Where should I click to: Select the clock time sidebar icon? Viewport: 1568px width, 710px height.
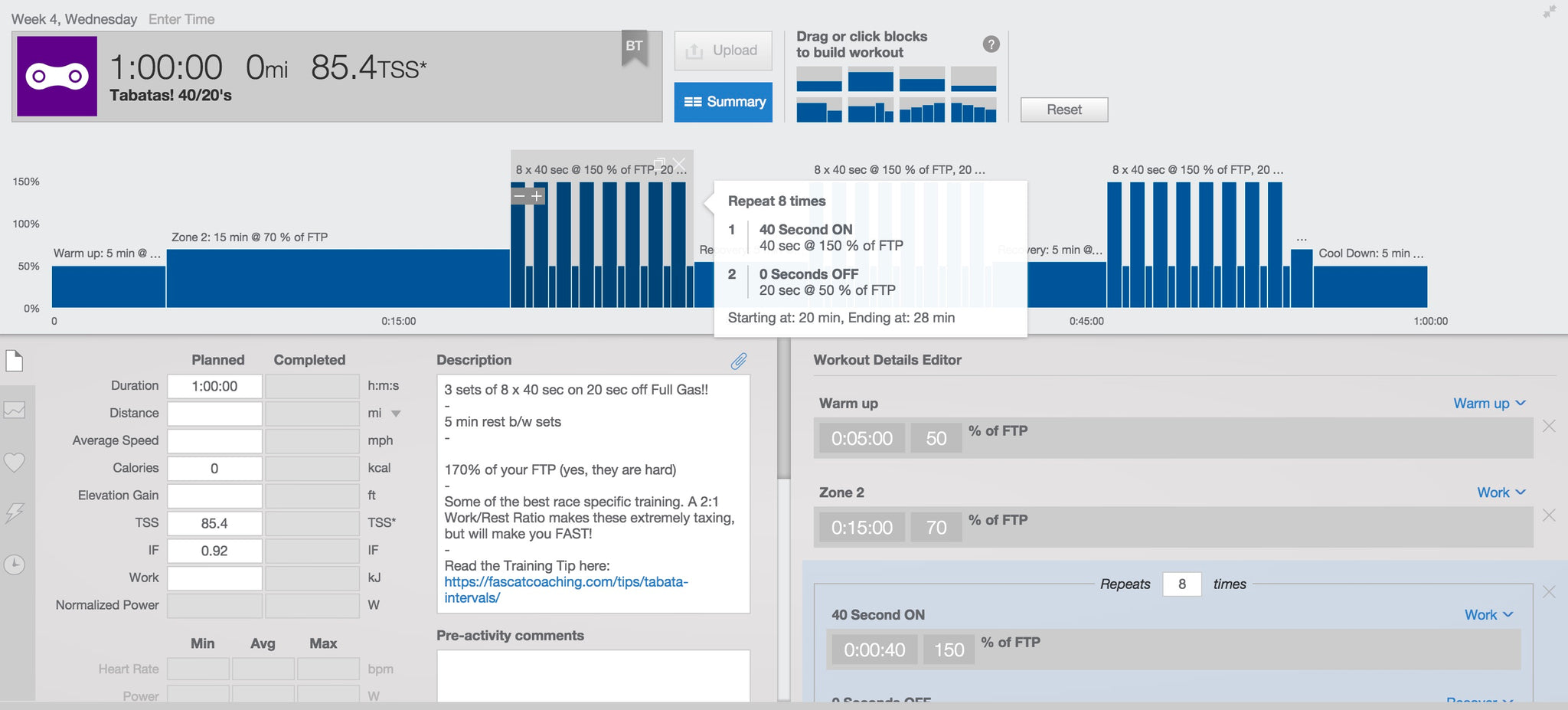point(15,564)
